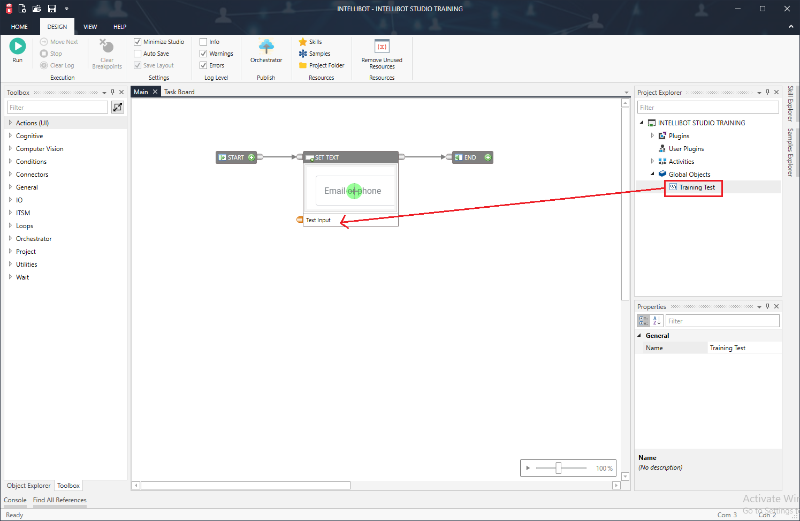Open Orchestrator publish icon
800x521 pixels.
tap(267, 48)
